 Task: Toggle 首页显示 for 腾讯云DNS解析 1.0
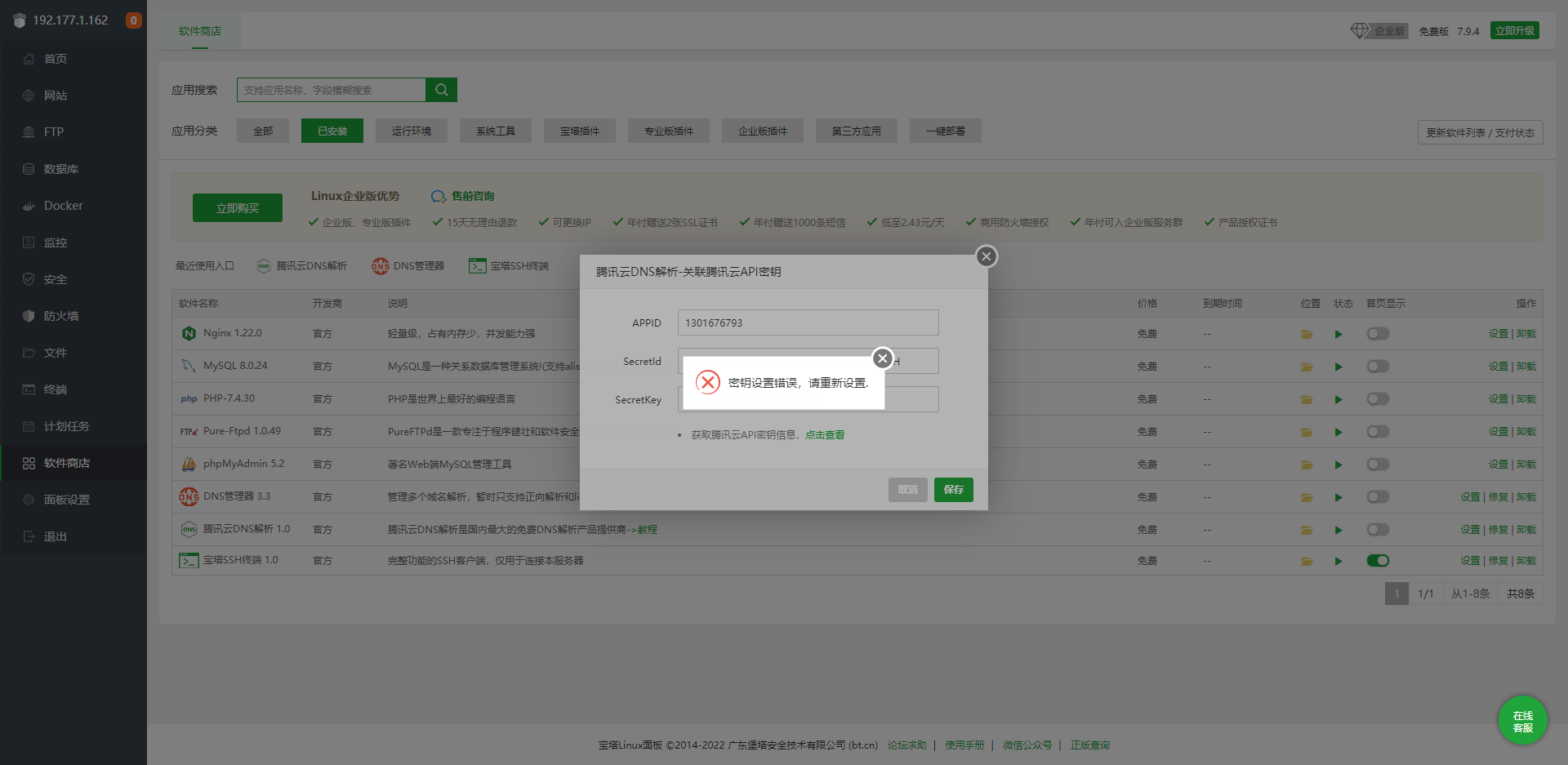point(1378,530)
